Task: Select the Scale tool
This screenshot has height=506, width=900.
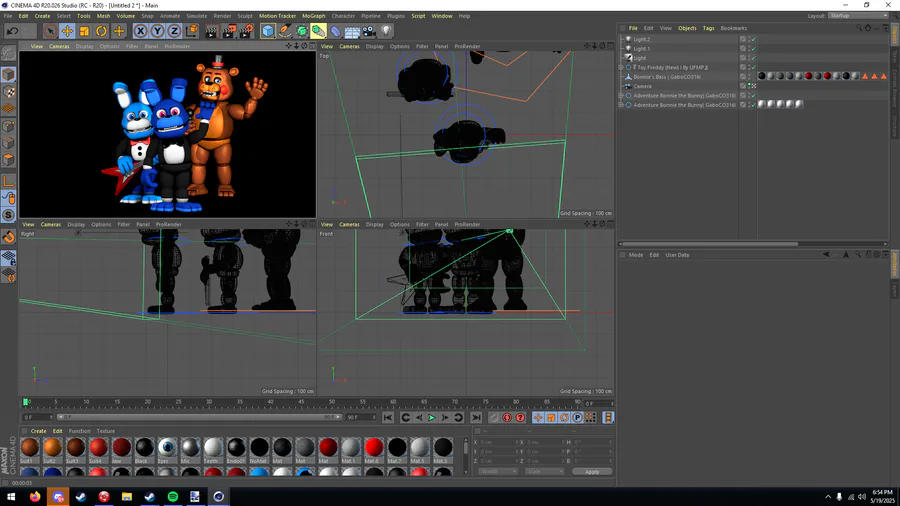Action: (x=84, y=31)
